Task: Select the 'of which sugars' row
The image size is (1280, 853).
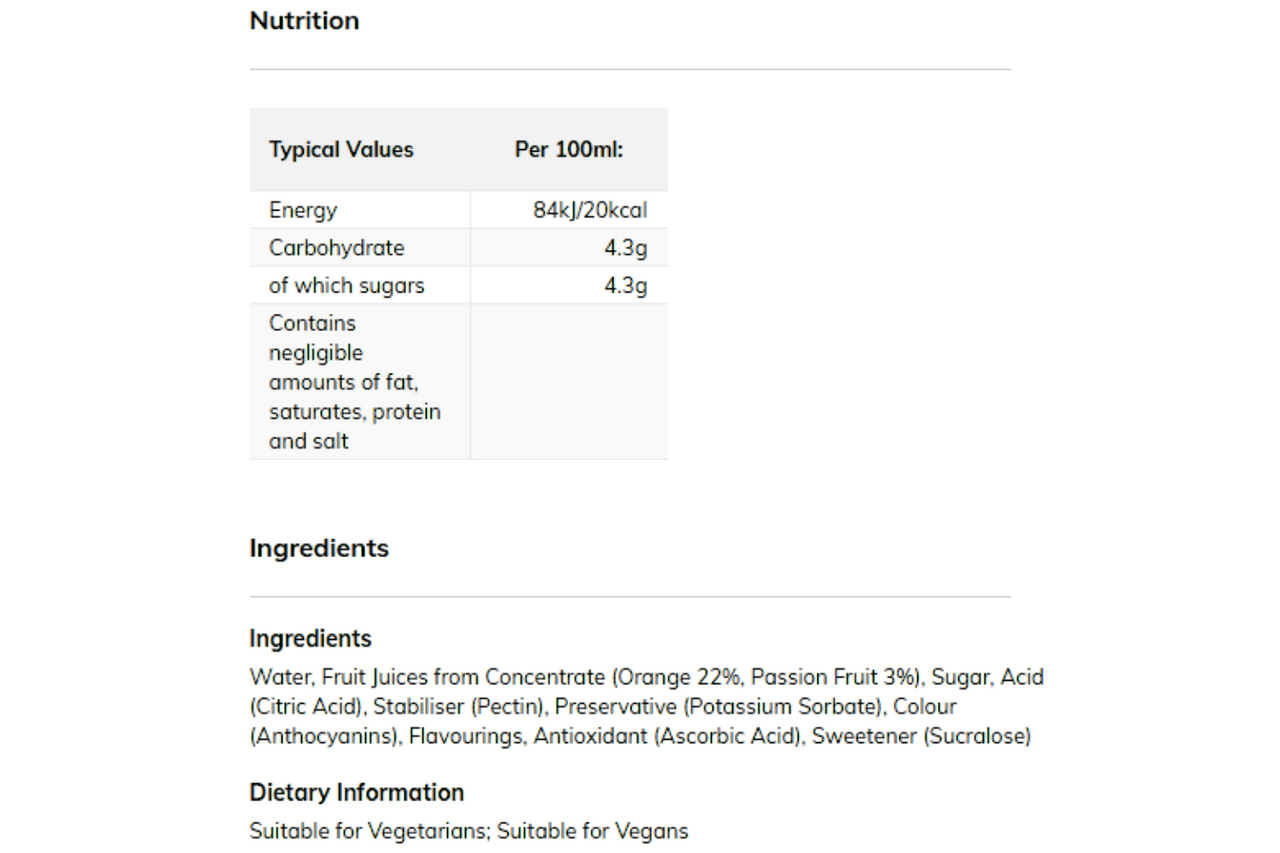Action: tap(459, 285)
